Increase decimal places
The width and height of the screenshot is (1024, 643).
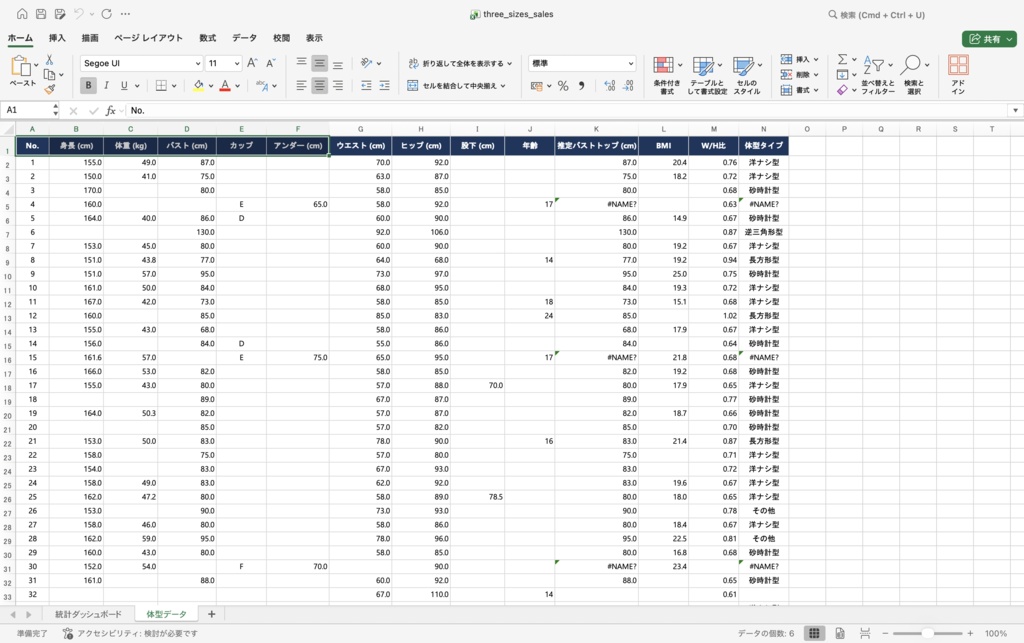pyautogui.click(x=609, y=86)
